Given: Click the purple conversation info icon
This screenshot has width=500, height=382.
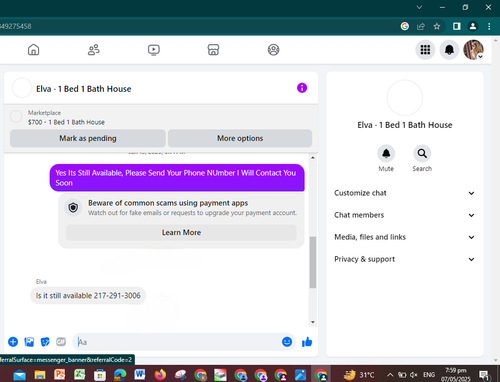Looking at the screenshot, I should (x=302, y=88).
